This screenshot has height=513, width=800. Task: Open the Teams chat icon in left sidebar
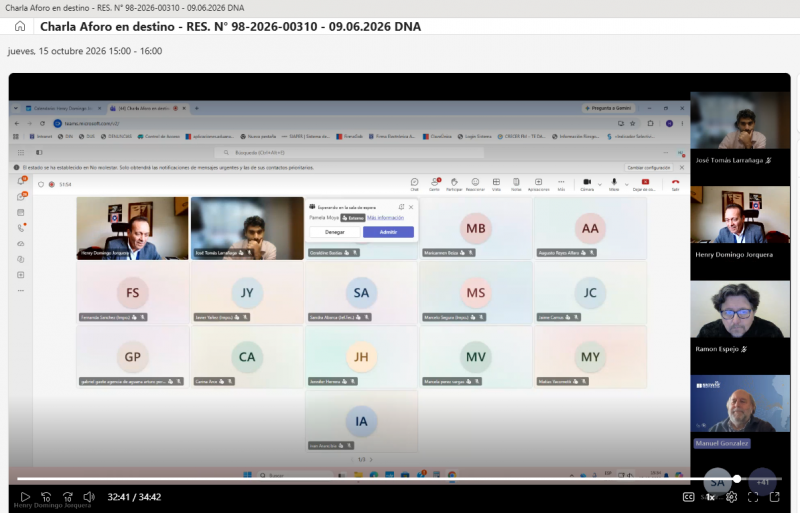point(21,197)
